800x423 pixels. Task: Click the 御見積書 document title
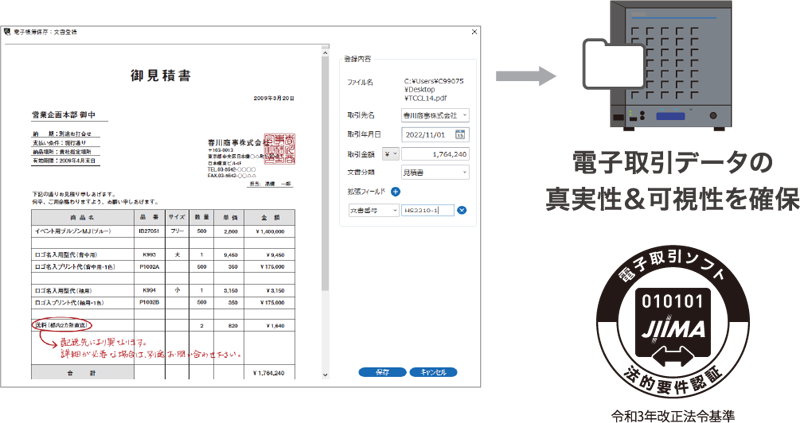coord(160,76)
